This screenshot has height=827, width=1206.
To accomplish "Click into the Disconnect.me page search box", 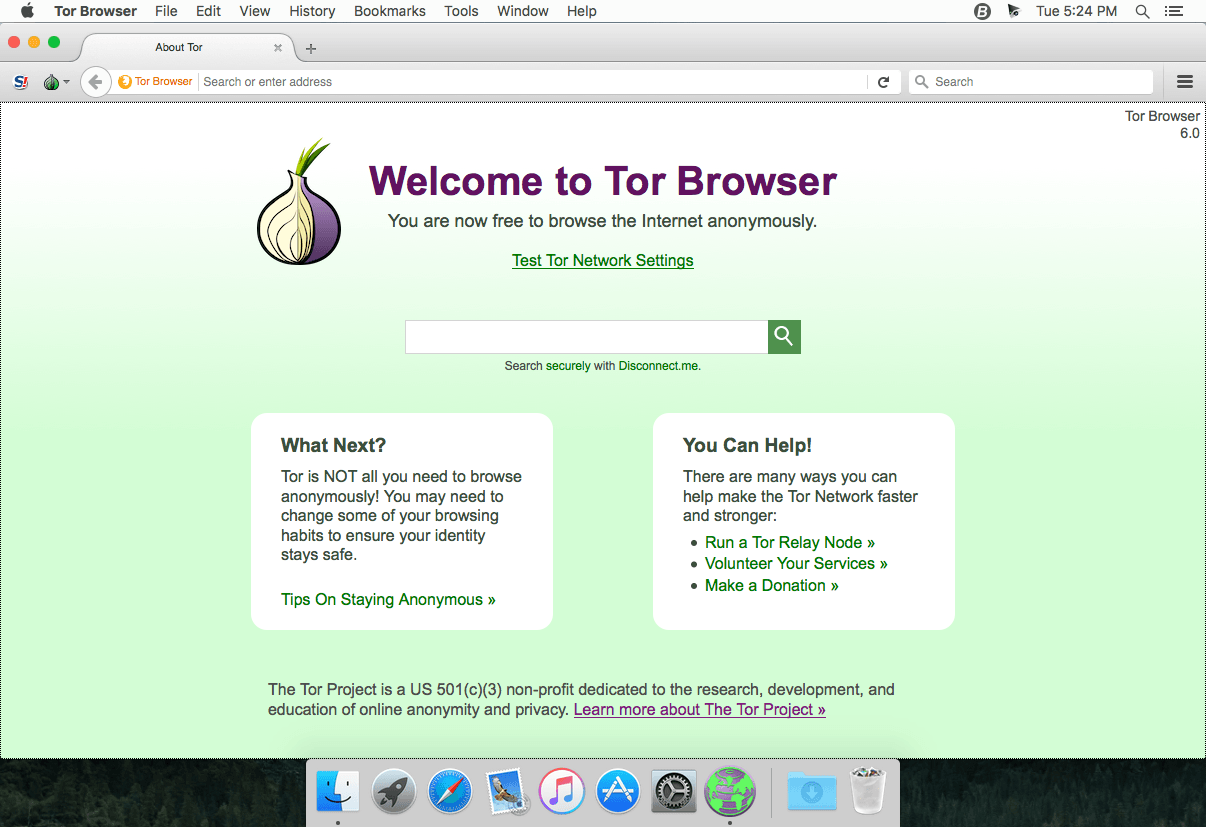I will click(586, 337).
